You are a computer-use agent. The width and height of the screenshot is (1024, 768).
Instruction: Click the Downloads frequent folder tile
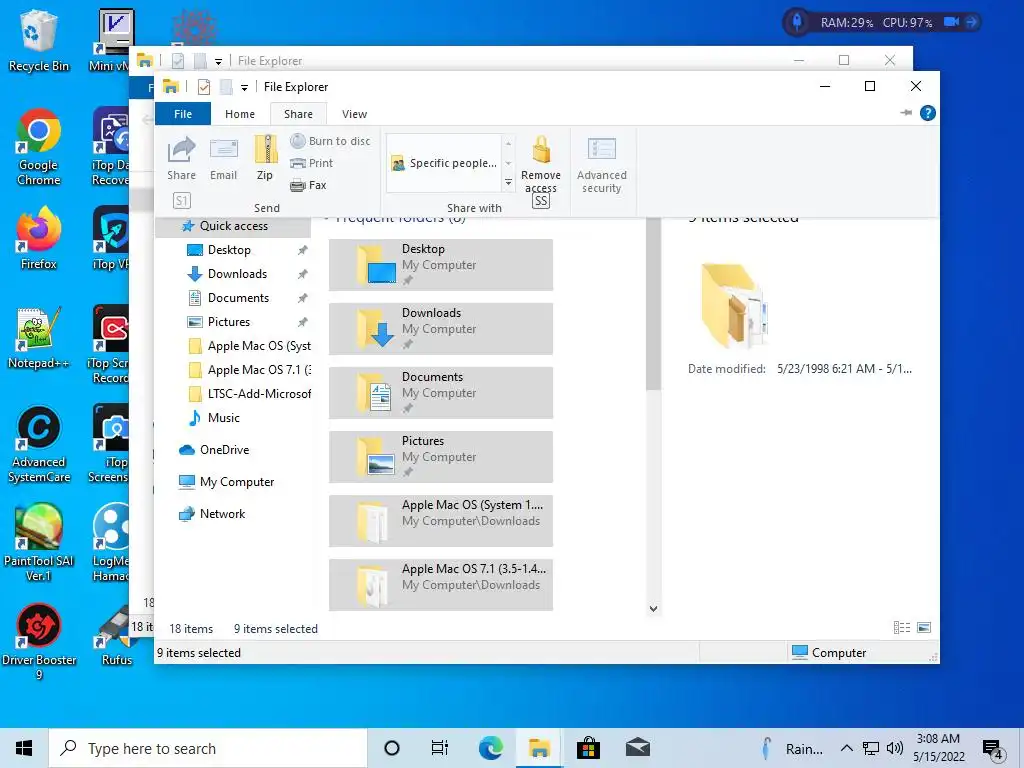point(441,328)
